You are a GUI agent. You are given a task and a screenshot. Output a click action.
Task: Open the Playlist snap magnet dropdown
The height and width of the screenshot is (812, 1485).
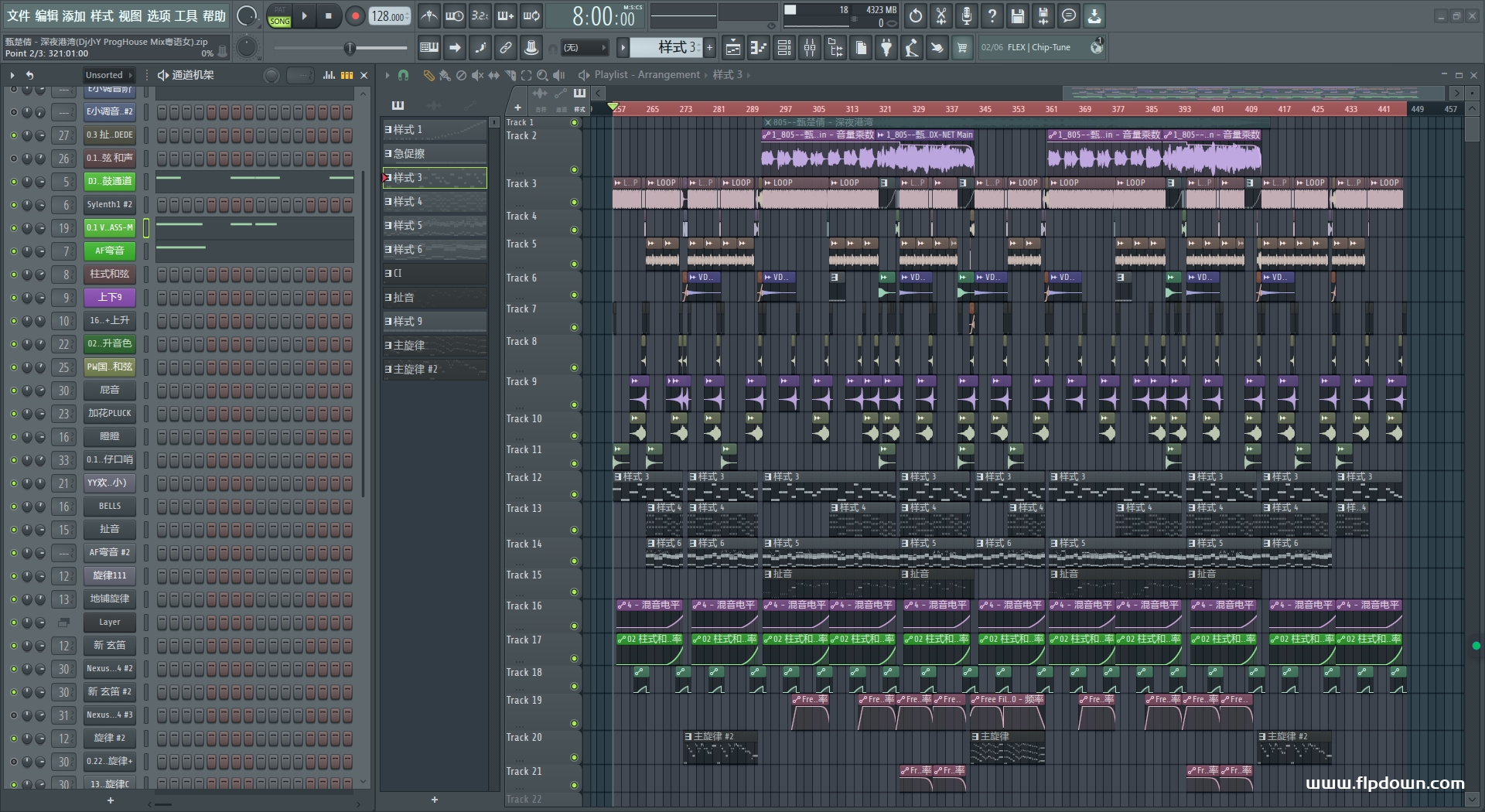[x=403, y=75]
